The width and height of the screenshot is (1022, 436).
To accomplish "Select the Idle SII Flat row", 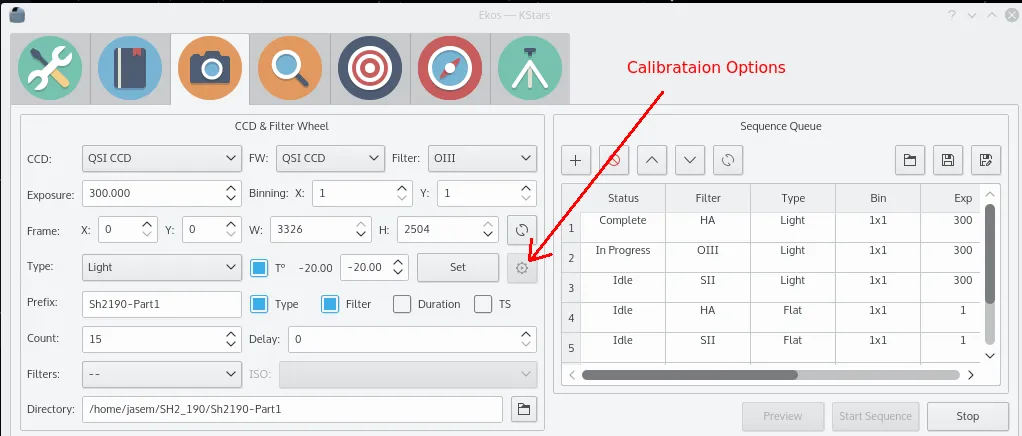I will (771, 347).
